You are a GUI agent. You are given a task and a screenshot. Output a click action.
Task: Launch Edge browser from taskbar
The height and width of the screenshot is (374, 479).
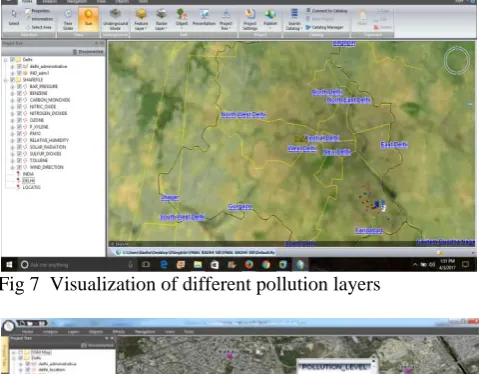[x=164, y=265]
